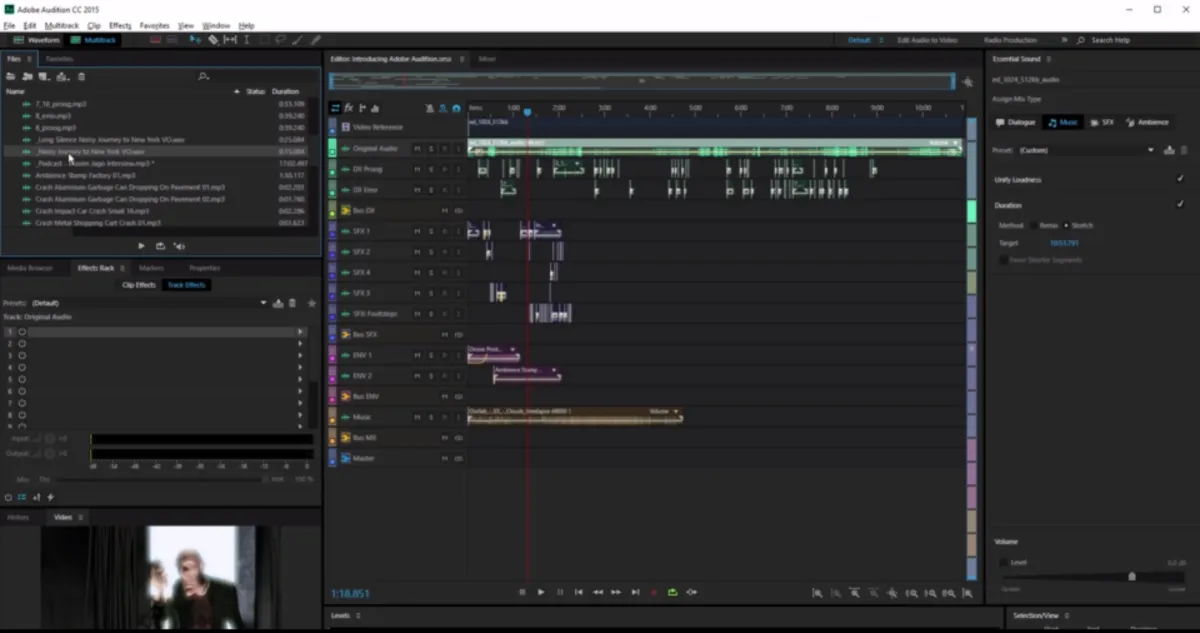
Task: Toggle loop playback in Files panel
Action: click(x=160, y=245)
